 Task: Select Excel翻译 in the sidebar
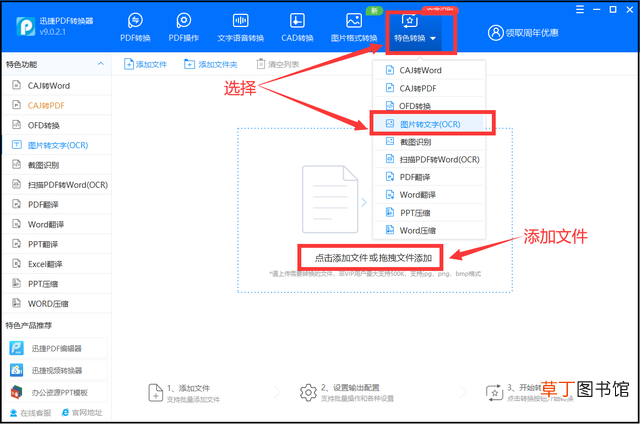click(x=57, y=264)
